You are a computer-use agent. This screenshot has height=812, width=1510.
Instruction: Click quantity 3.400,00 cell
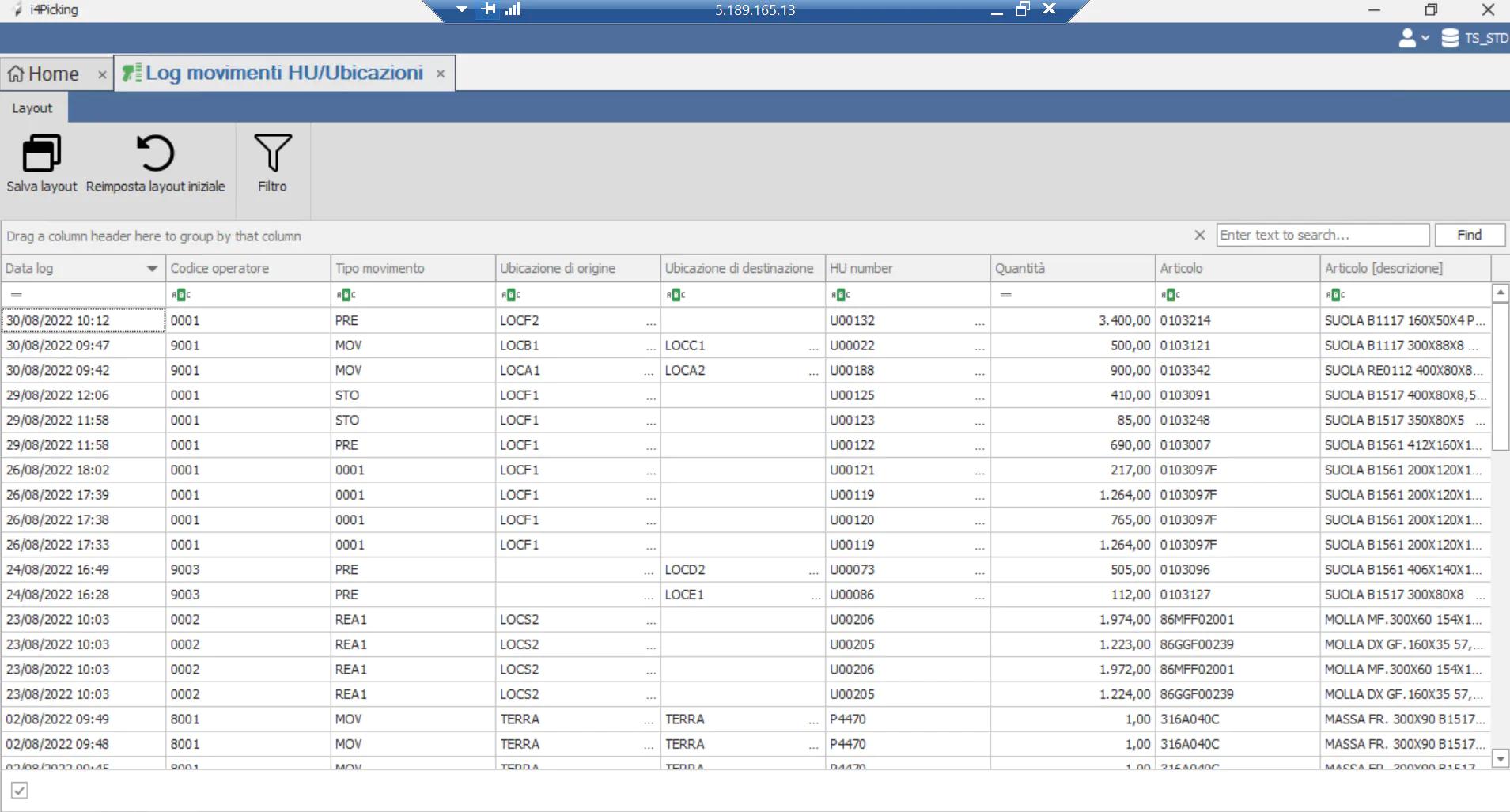tap(1073, 321)
